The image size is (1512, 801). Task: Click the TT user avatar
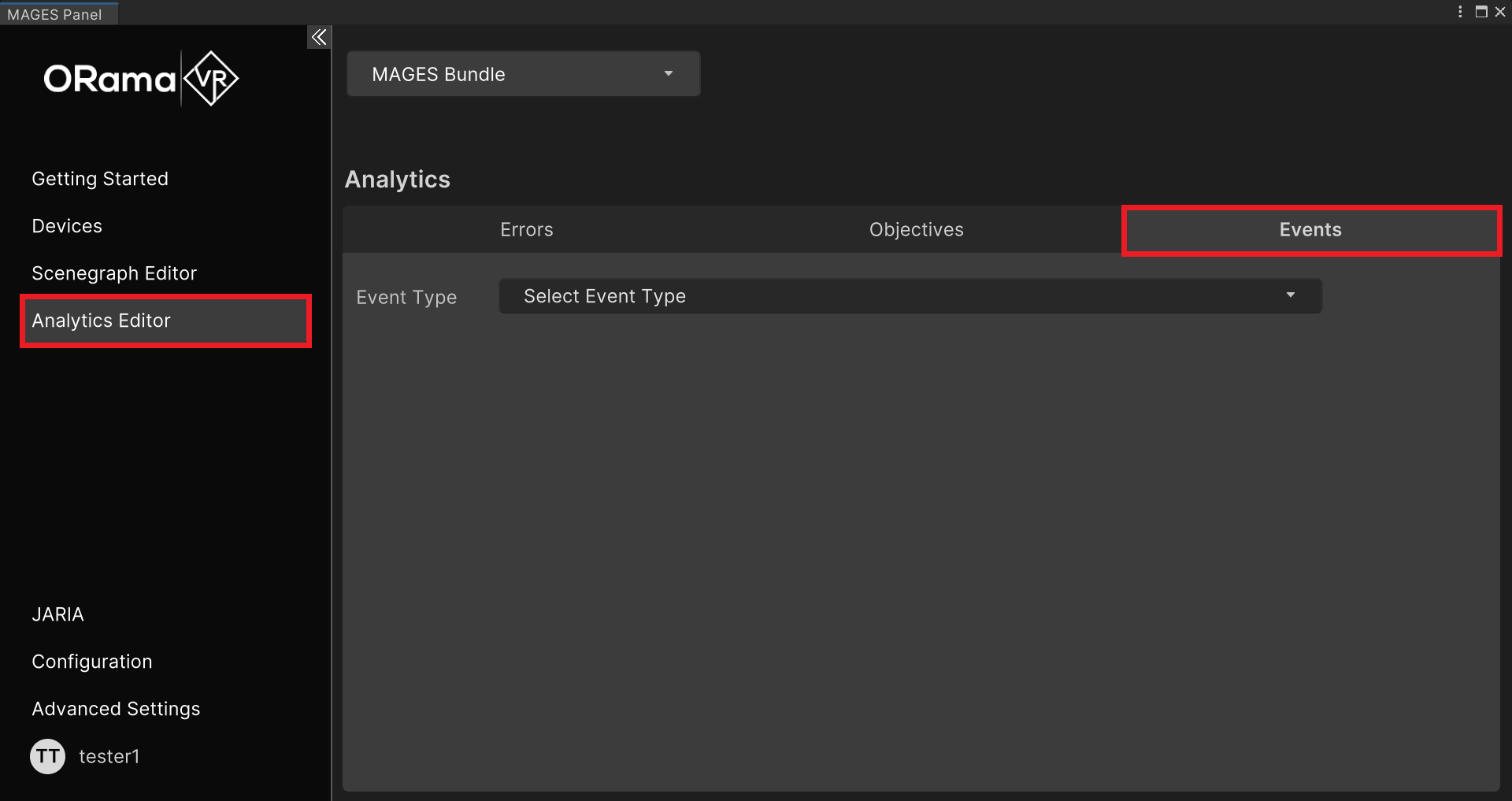tap(47, 756)
